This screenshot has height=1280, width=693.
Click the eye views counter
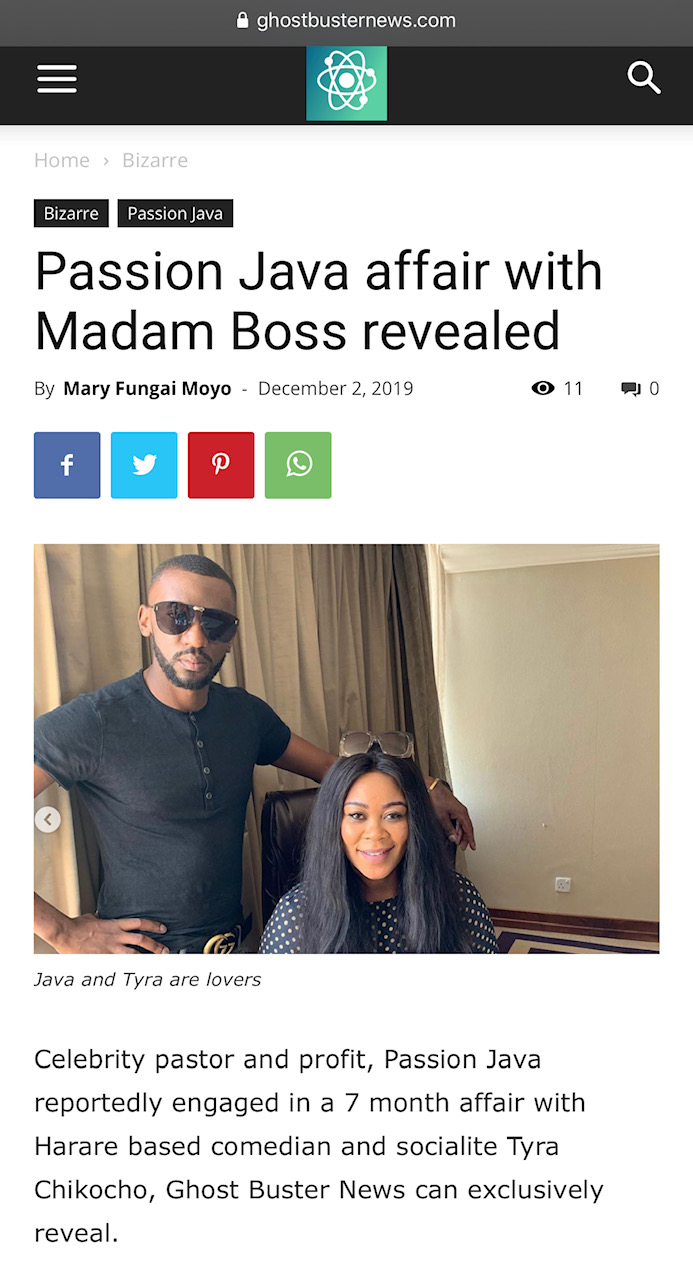click(x=543, y=388)
